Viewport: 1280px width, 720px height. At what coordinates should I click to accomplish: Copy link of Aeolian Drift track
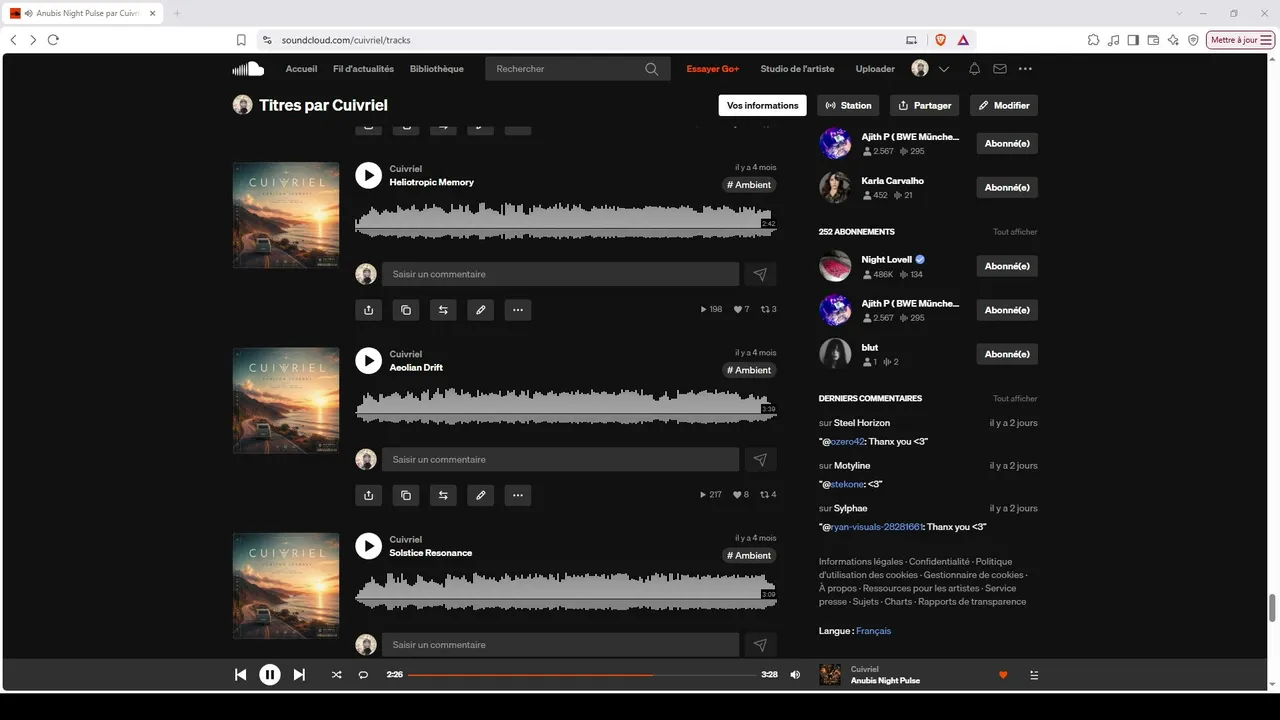click(406, 495)
